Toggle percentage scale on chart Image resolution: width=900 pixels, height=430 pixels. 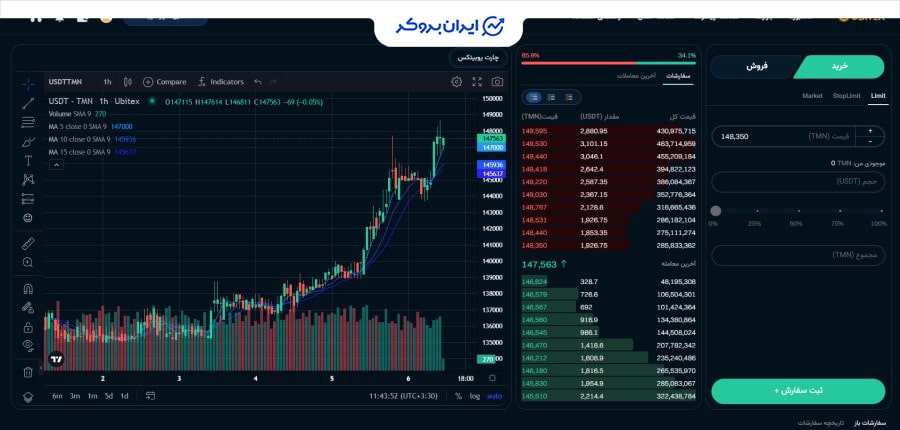click(458, 396)
